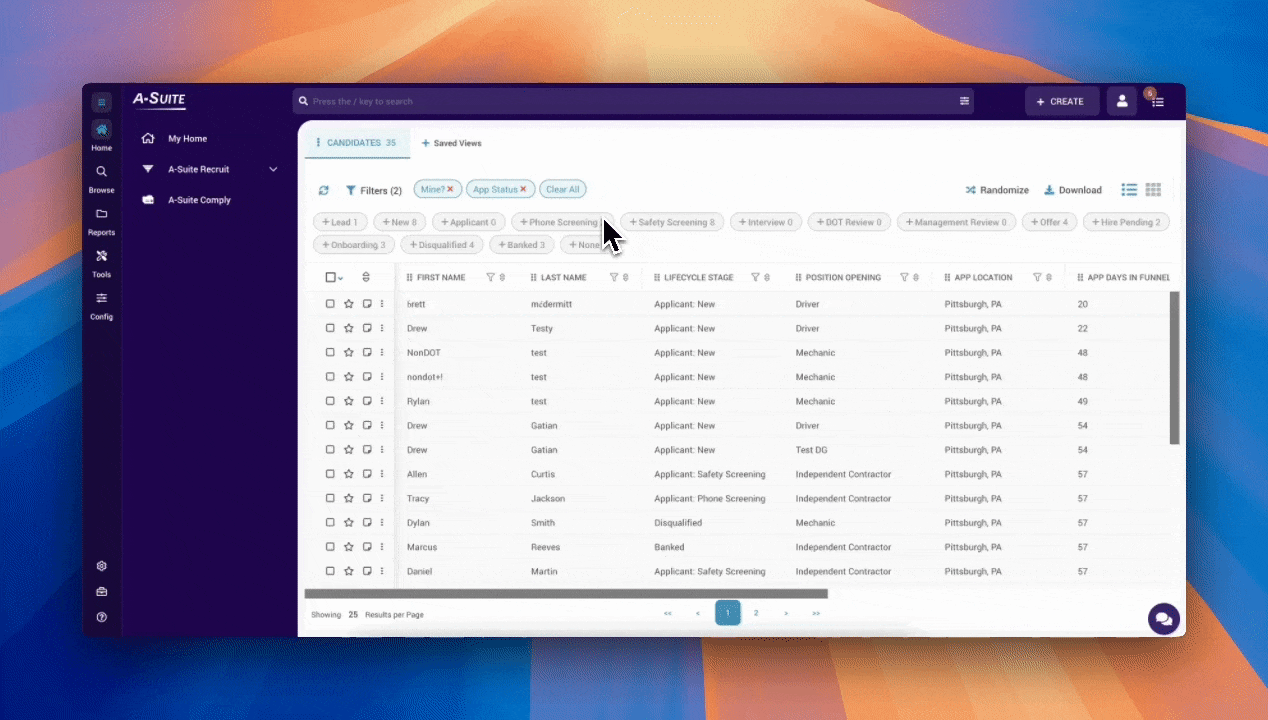Open the user profile icon
This screenshot has width=1268, height=720.
pos(1122,101)
